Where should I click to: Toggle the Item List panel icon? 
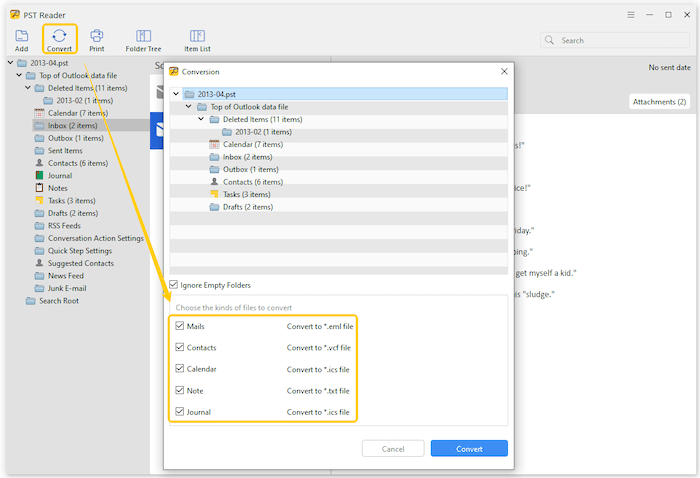(x=197, y=40)
